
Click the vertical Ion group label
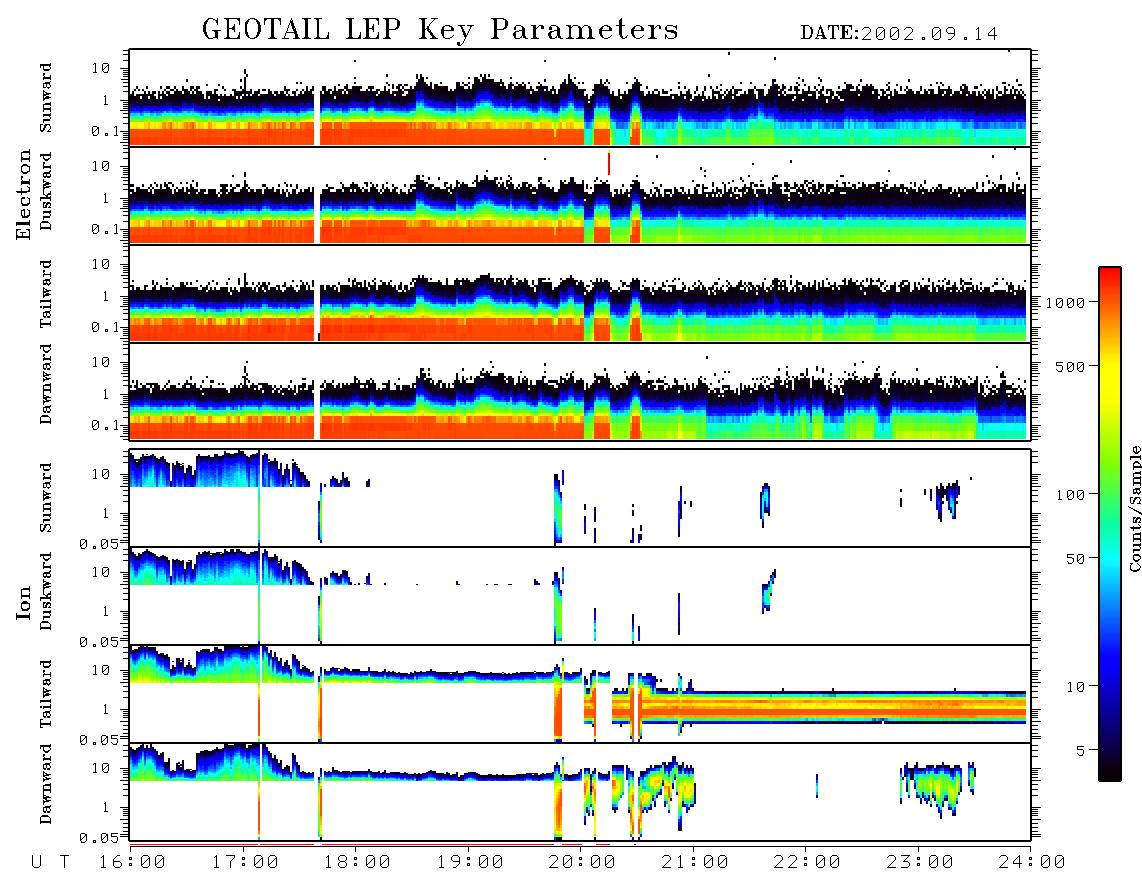[24, 603]
